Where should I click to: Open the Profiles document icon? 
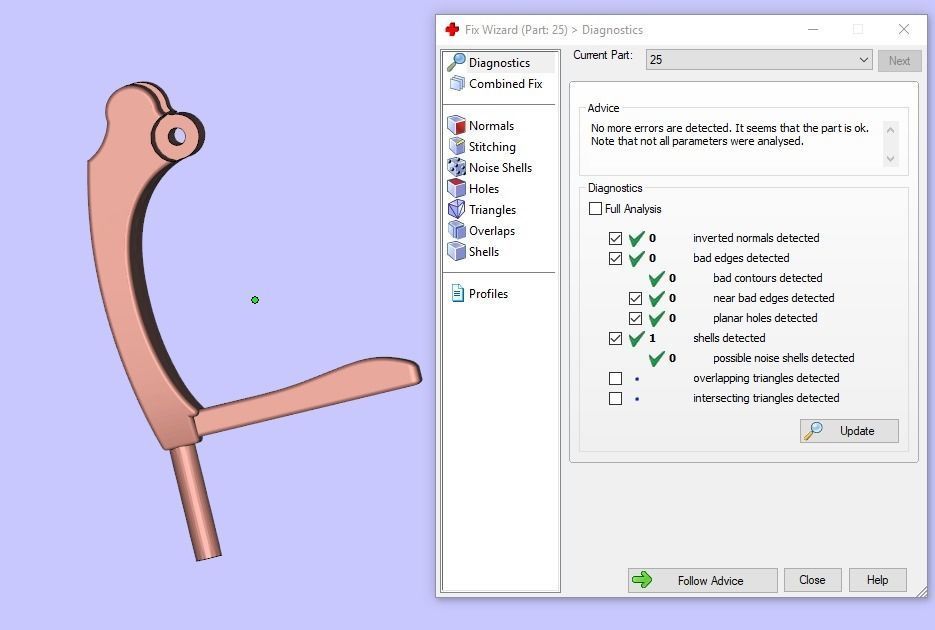point(457,293)
